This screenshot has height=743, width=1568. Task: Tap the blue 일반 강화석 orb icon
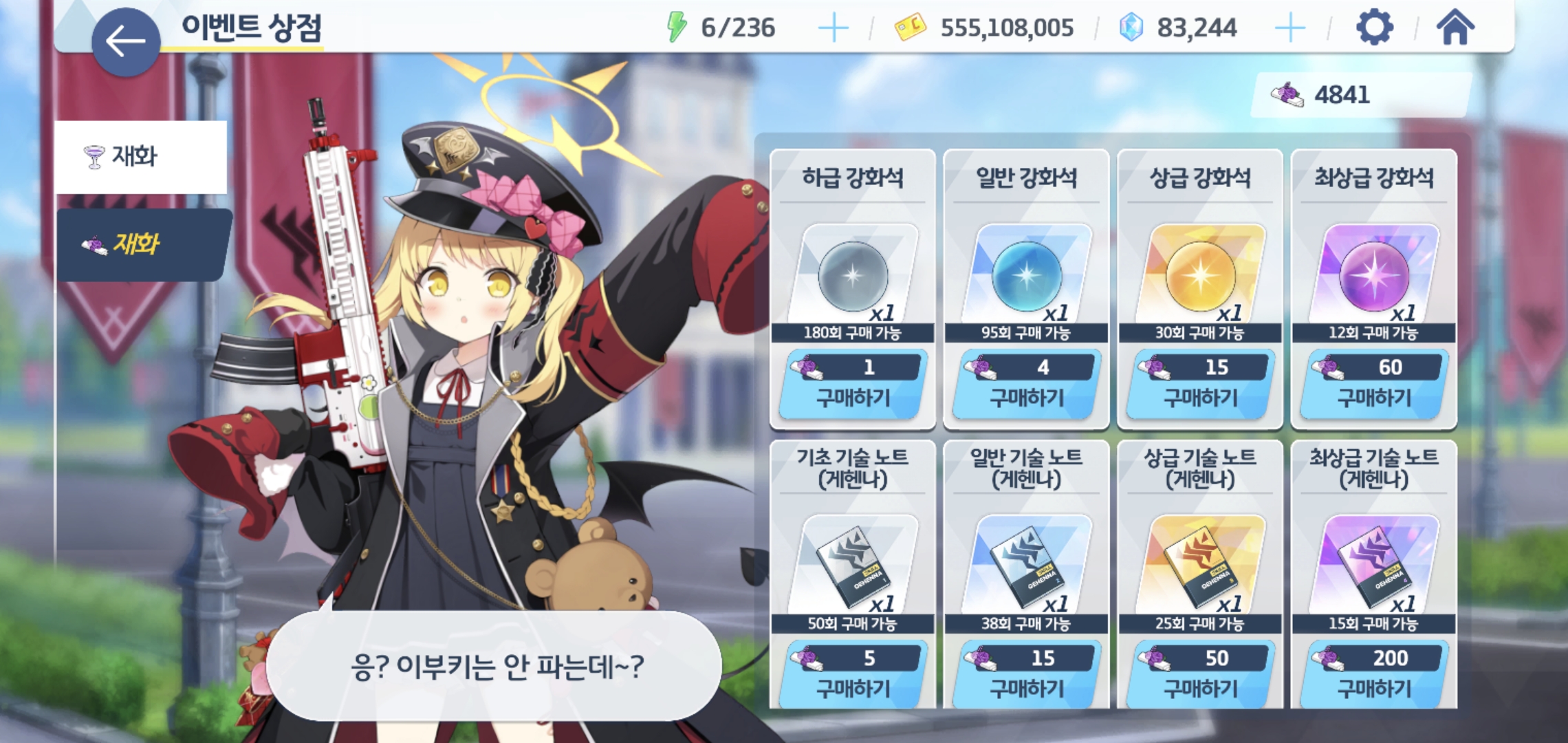[1027, 275]
